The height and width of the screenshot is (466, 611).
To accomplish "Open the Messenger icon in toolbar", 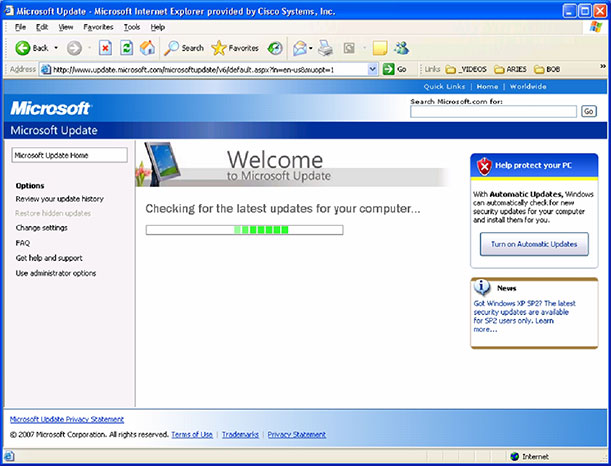I will point(401,47).
